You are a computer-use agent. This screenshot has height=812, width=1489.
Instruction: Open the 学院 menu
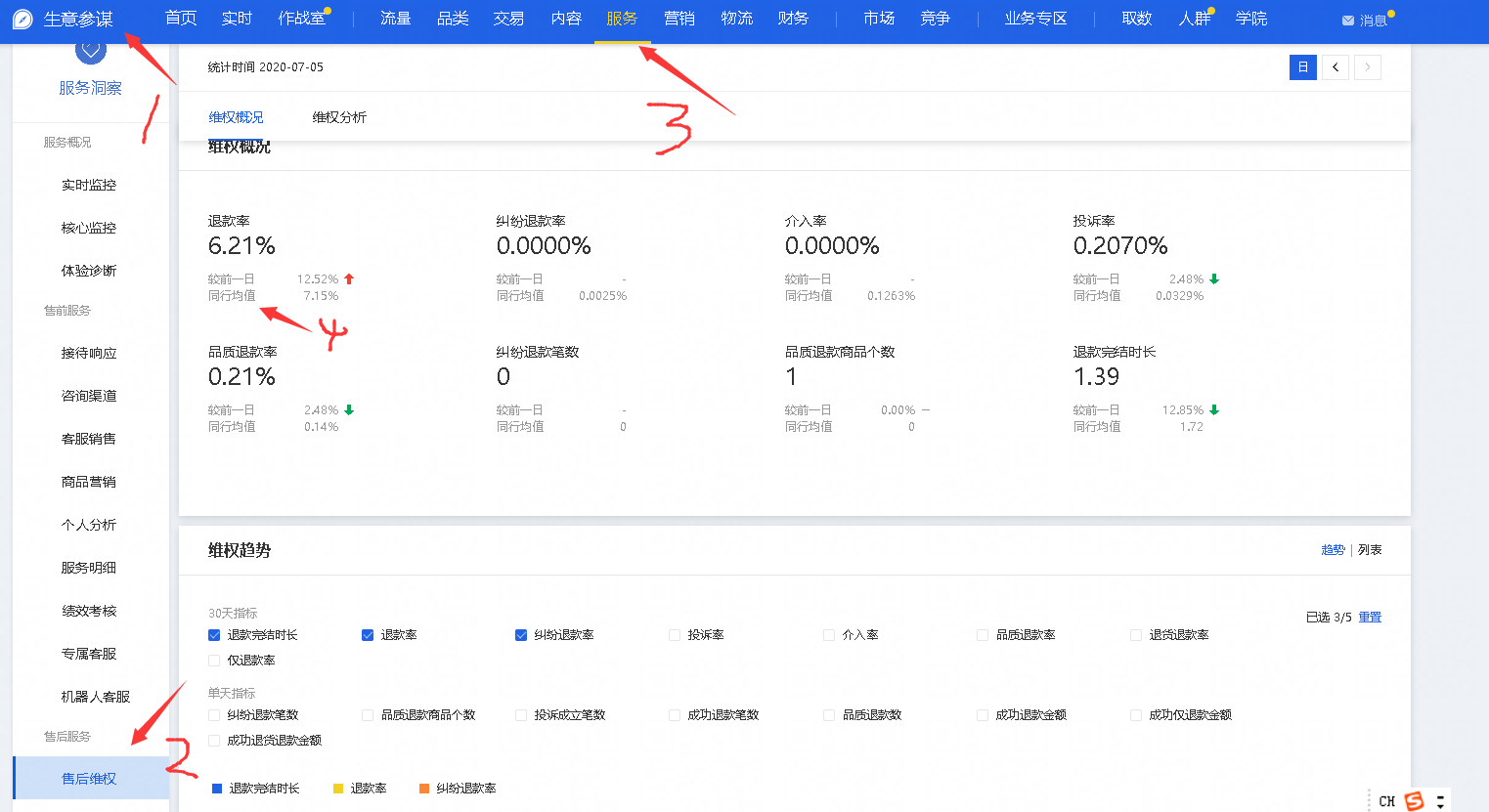tap(1251, 19)
